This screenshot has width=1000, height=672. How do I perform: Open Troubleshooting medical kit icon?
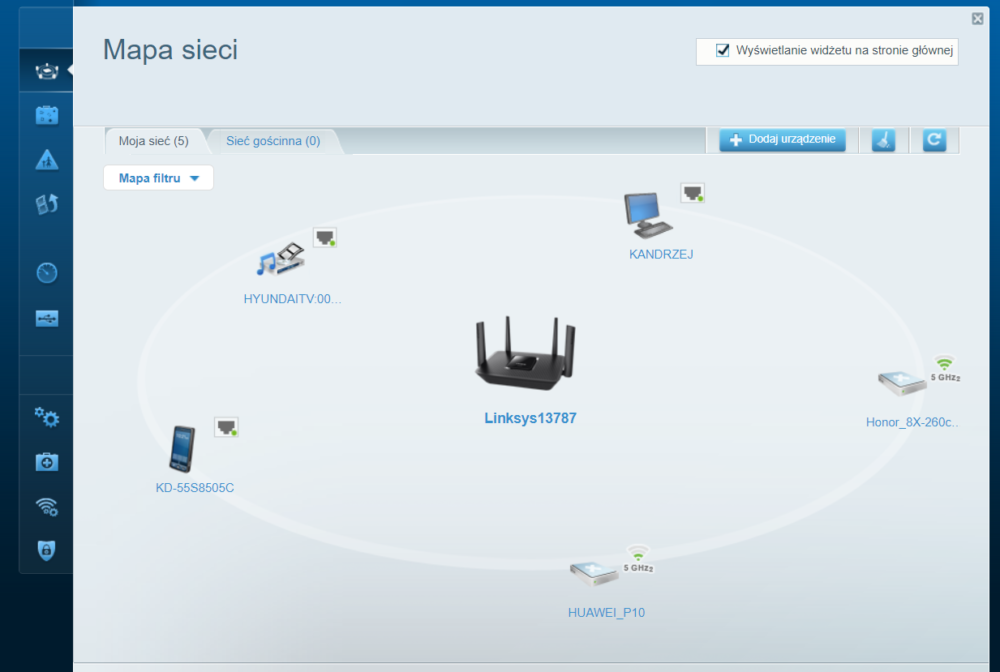pyautogui.click(x=47, y=461)
